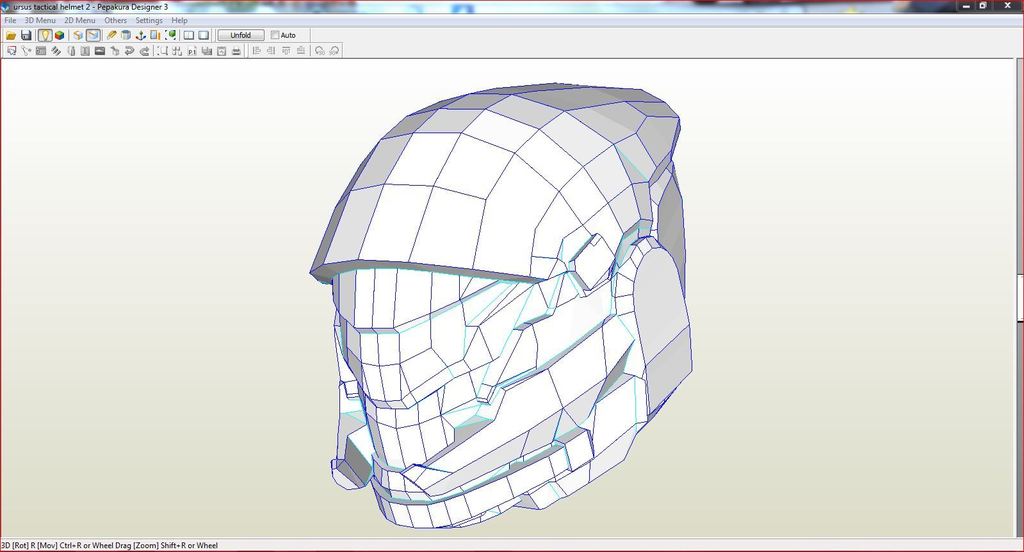Click the bar chart measure icon
Image resolution: width=1024 pixels, height=552 pixels.
click(x=206, y=51)
